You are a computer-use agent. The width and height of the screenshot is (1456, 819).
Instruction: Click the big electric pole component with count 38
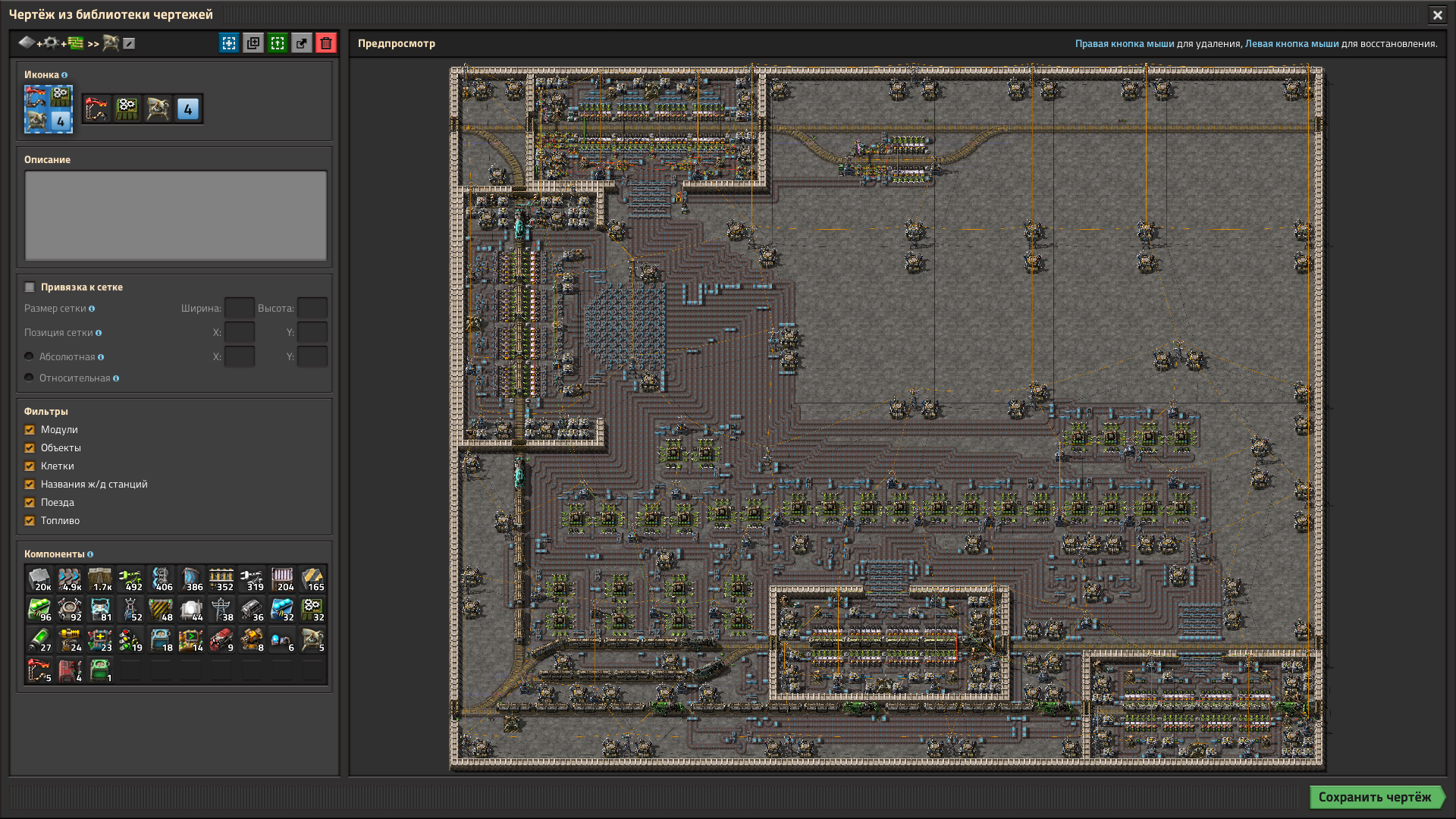(221, 610)
